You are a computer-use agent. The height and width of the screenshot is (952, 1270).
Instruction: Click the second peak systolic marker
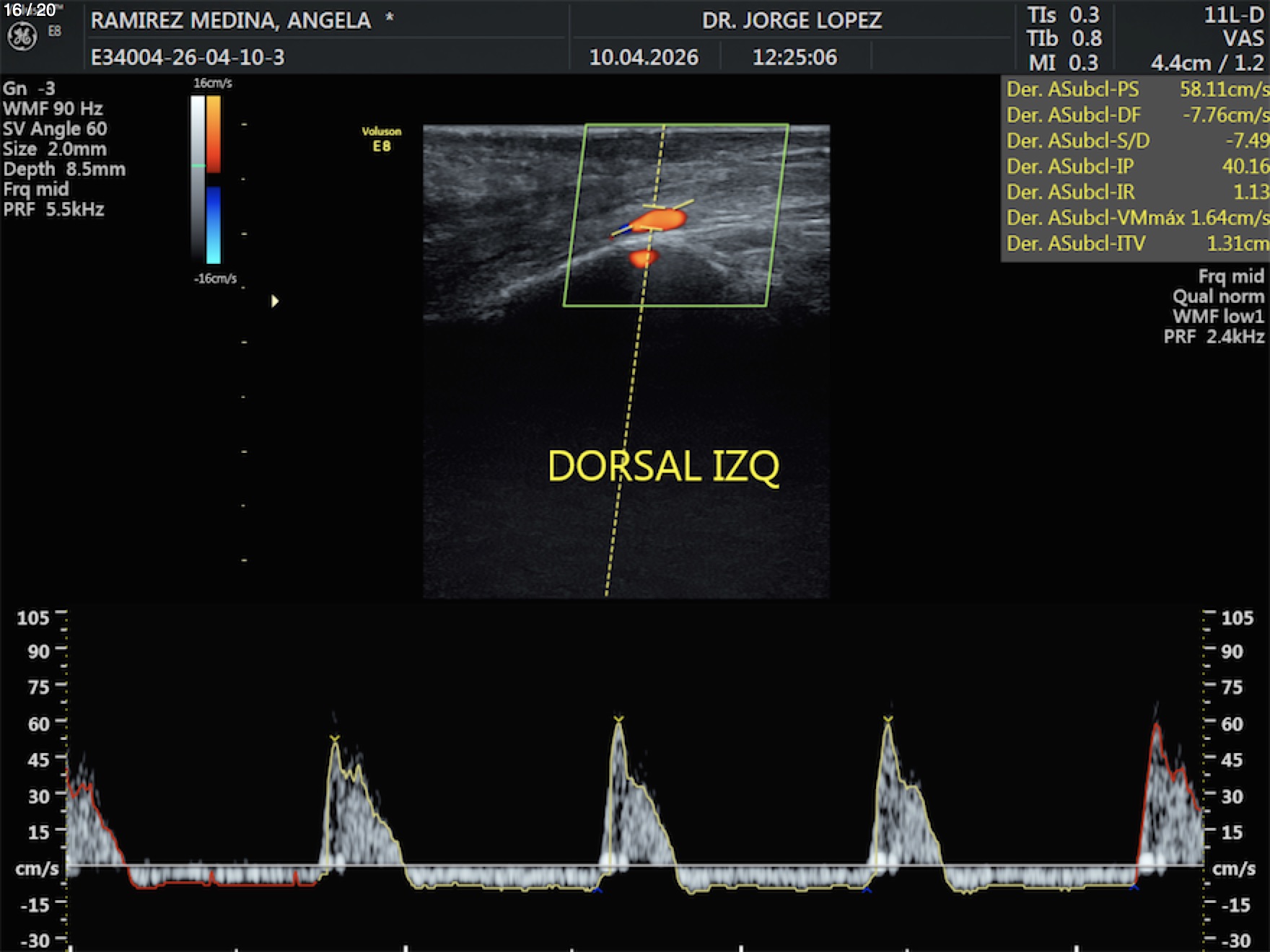coord(618,719)
